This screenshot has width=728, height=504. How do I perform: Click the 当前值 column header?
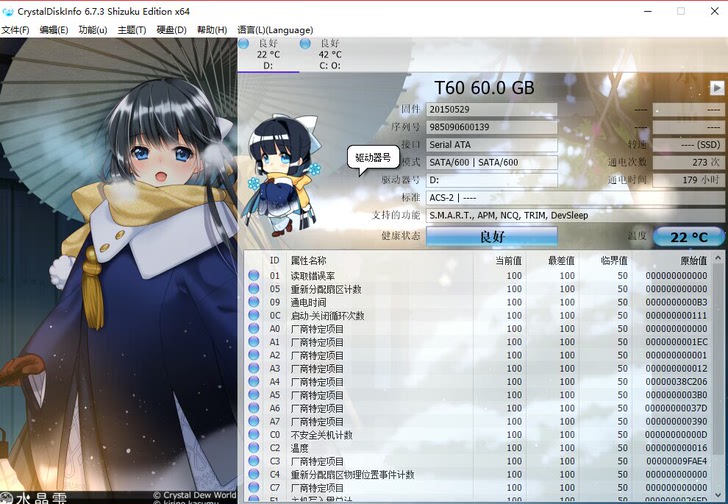click(x=509, y=260)
